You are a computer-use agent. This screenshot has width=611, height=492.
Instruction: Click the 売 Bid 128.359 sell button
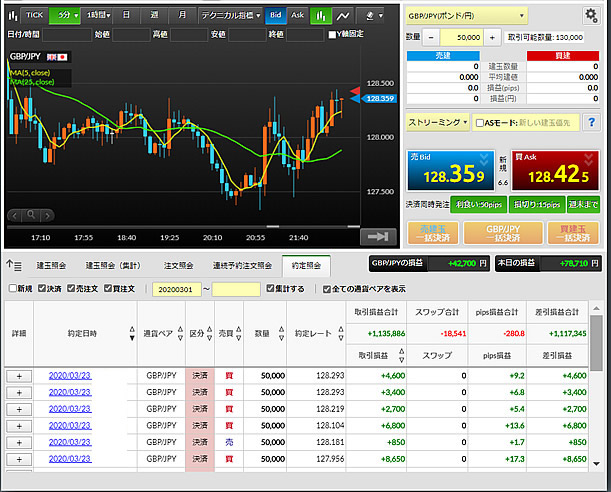click(x=450, y=171)
